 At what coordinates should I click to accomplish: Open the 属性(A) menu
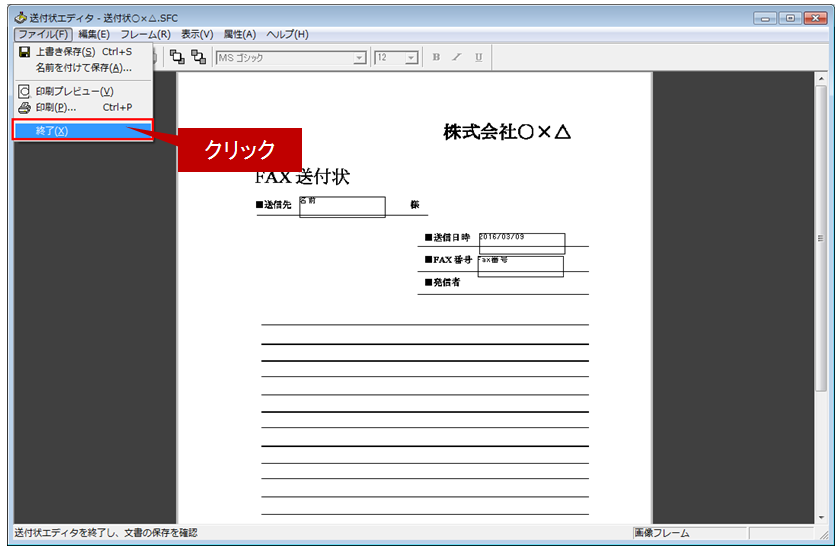tap(239, 34)
